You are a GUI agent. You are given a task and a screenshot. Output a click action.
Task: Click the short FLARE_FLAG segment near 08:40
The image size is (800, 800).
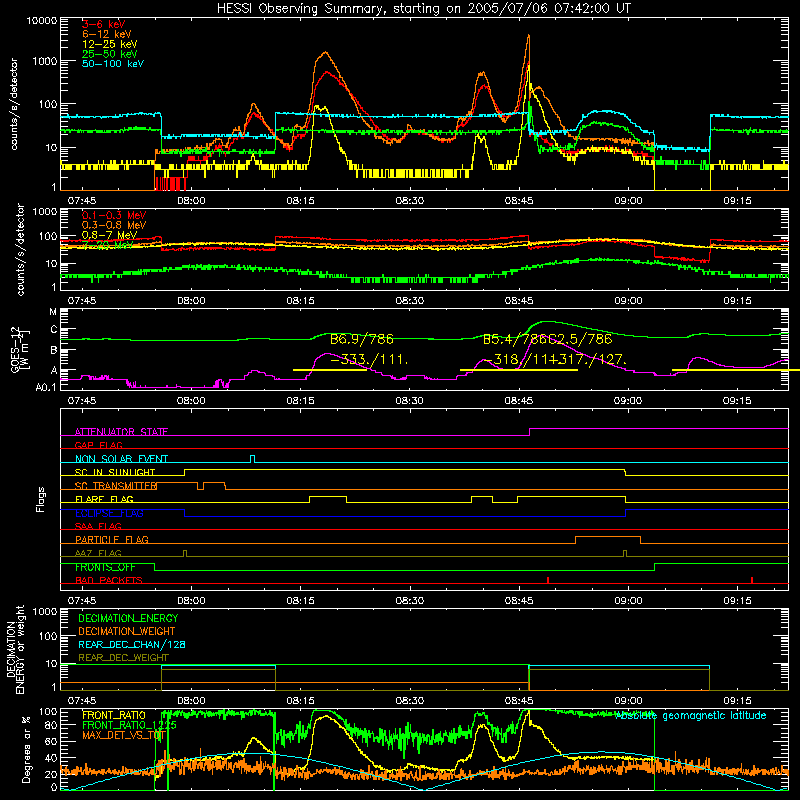tap(482, 496)
